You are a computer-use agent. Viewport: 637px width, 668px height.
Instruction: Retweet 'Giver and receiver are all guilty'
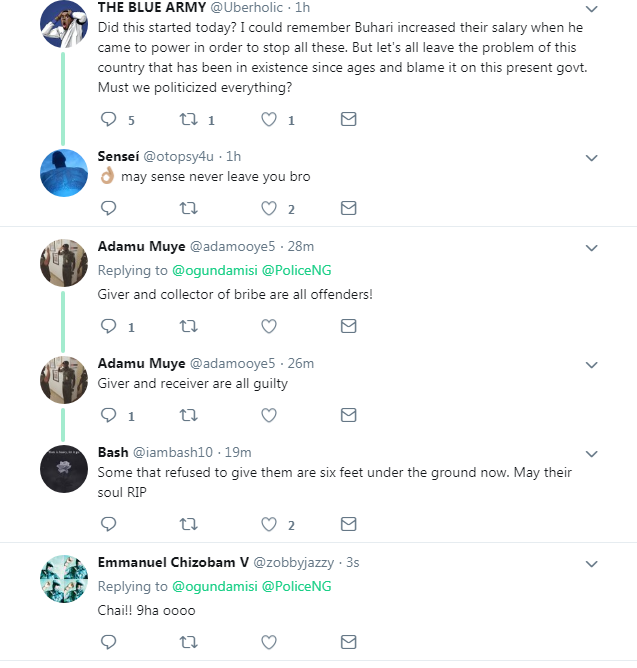(x=188, y=415)
